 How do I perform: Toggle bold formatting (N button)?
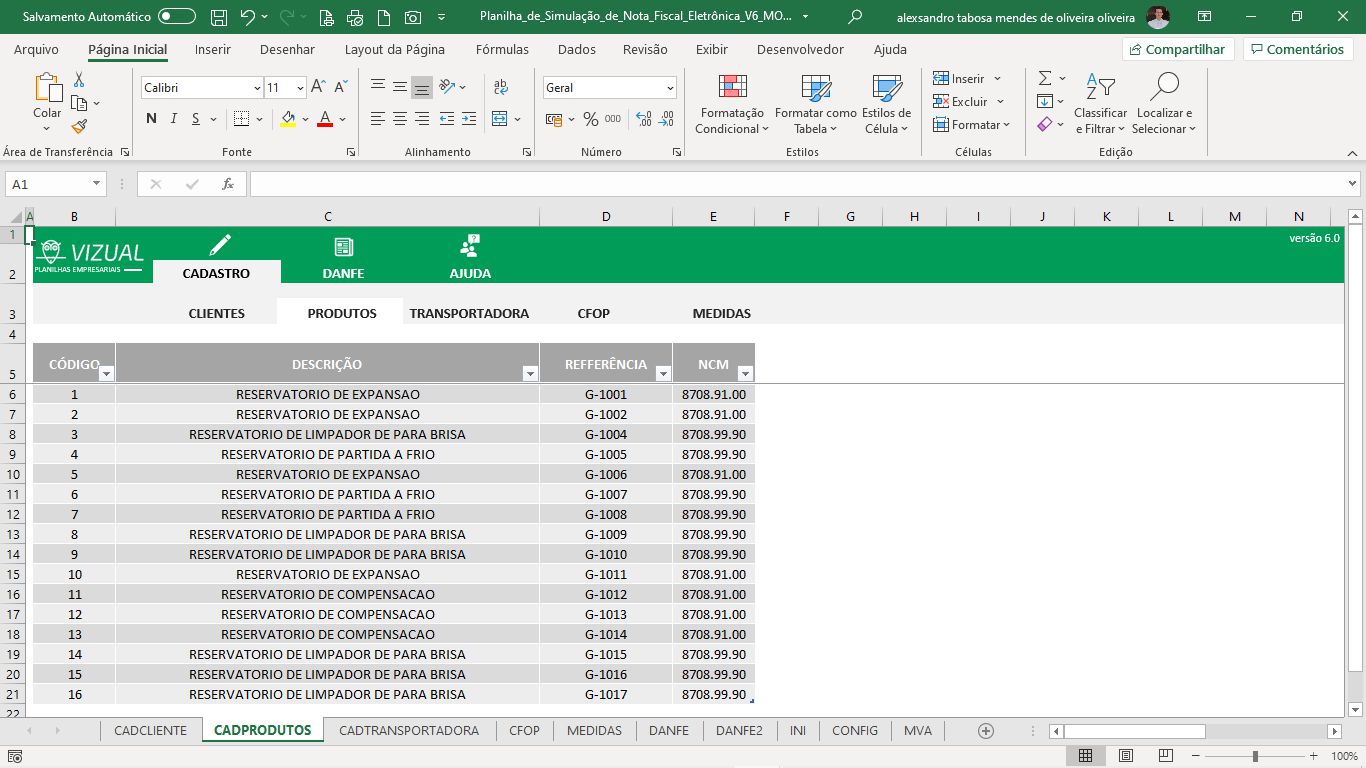coord(151,119)
